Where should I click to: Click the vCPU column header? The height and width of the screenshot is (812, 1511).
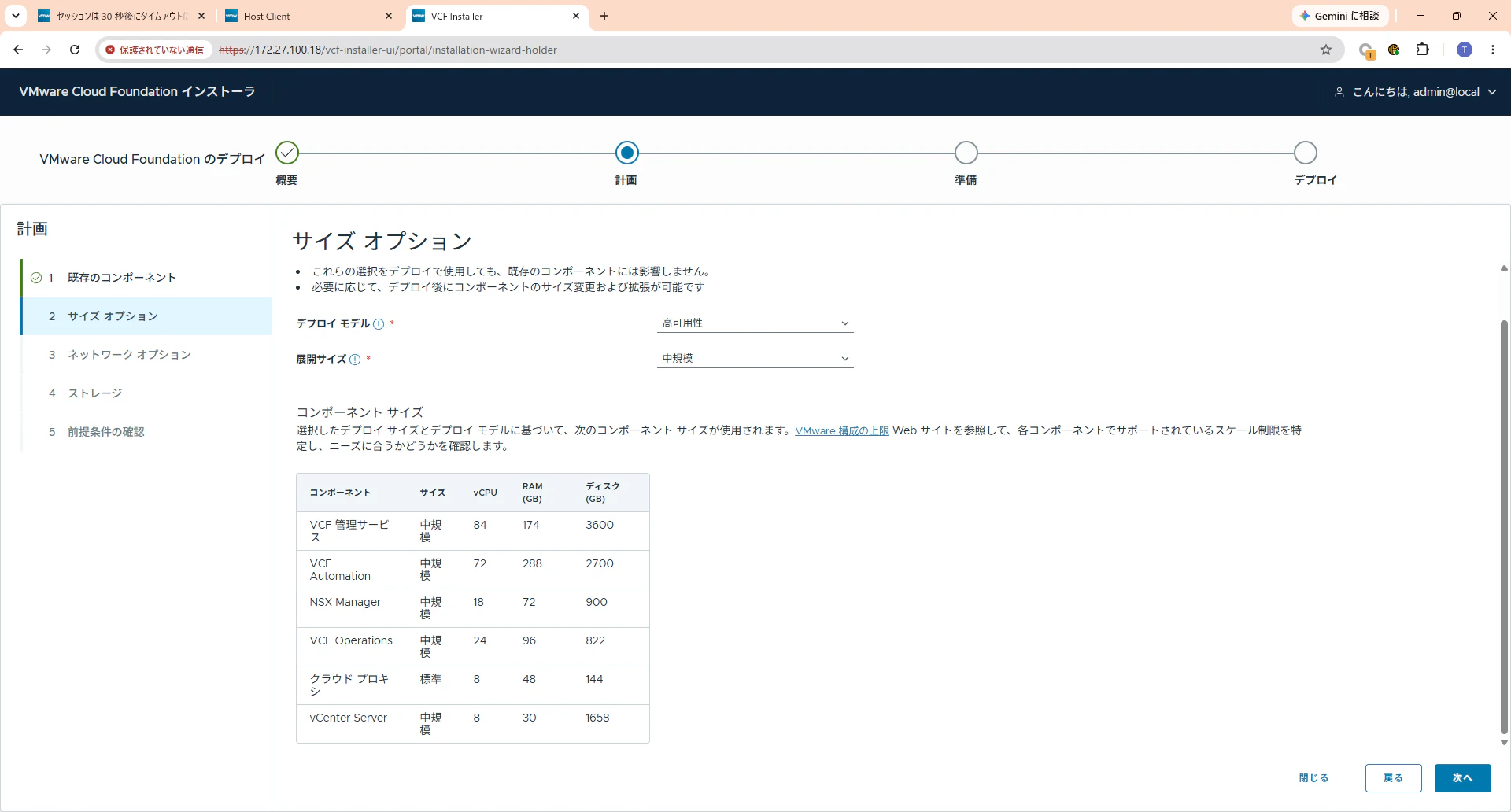click(486, 493)
